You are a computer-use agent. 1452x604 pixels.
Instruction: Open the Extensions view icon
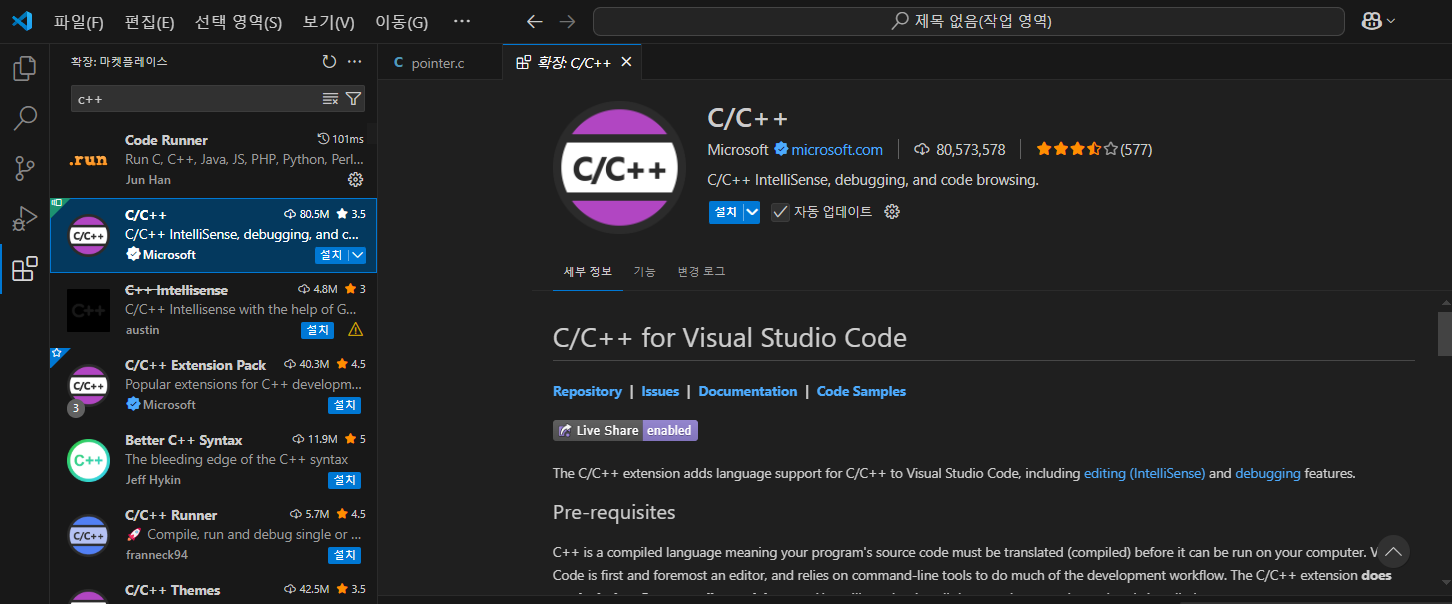pos(24,269)
